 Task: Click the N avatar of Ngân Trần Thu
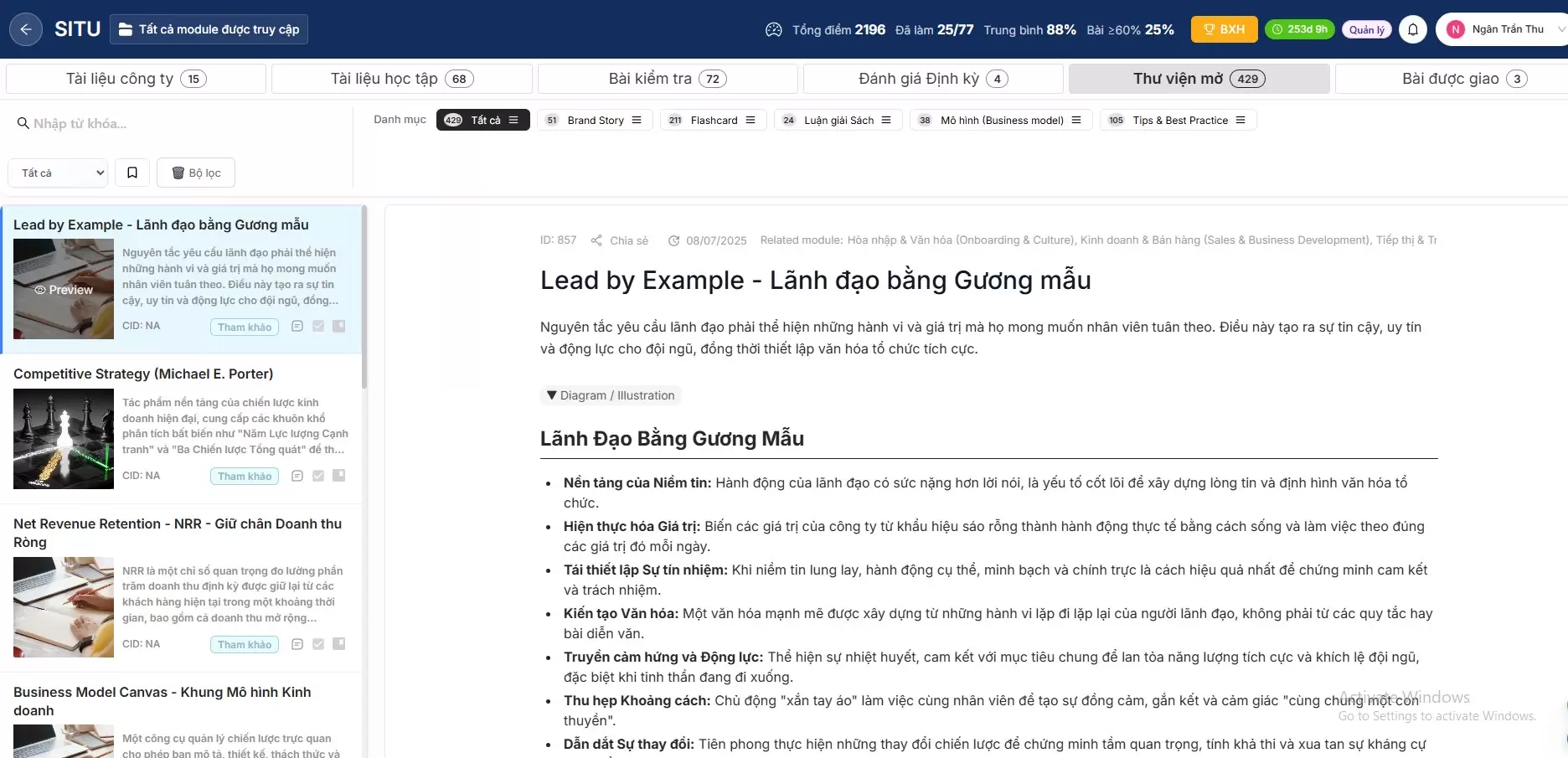pyautogui.click(x=1456, y=29)
